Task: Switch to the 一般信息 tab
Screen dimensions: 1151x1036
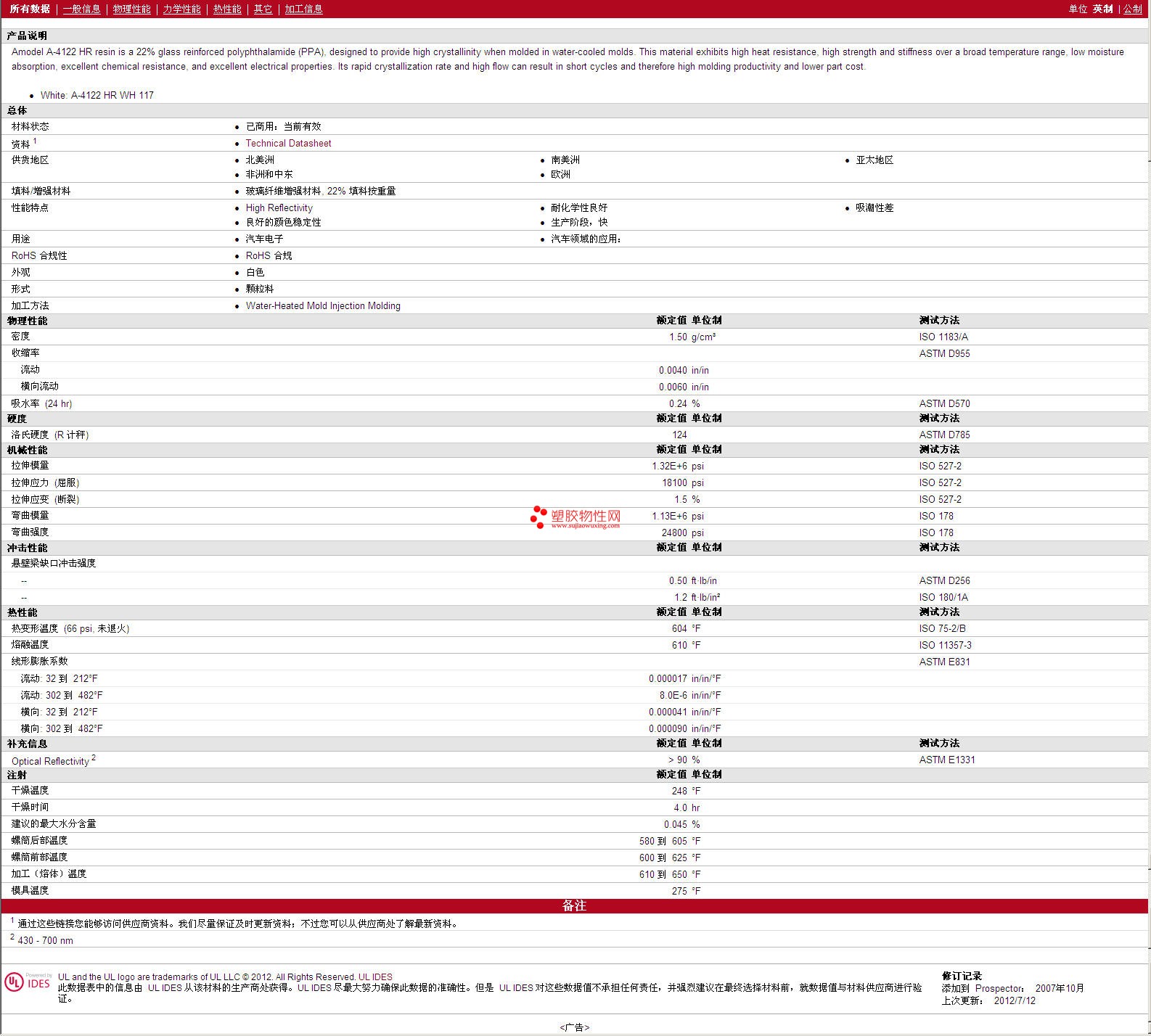Action: [x=81, y=9]
